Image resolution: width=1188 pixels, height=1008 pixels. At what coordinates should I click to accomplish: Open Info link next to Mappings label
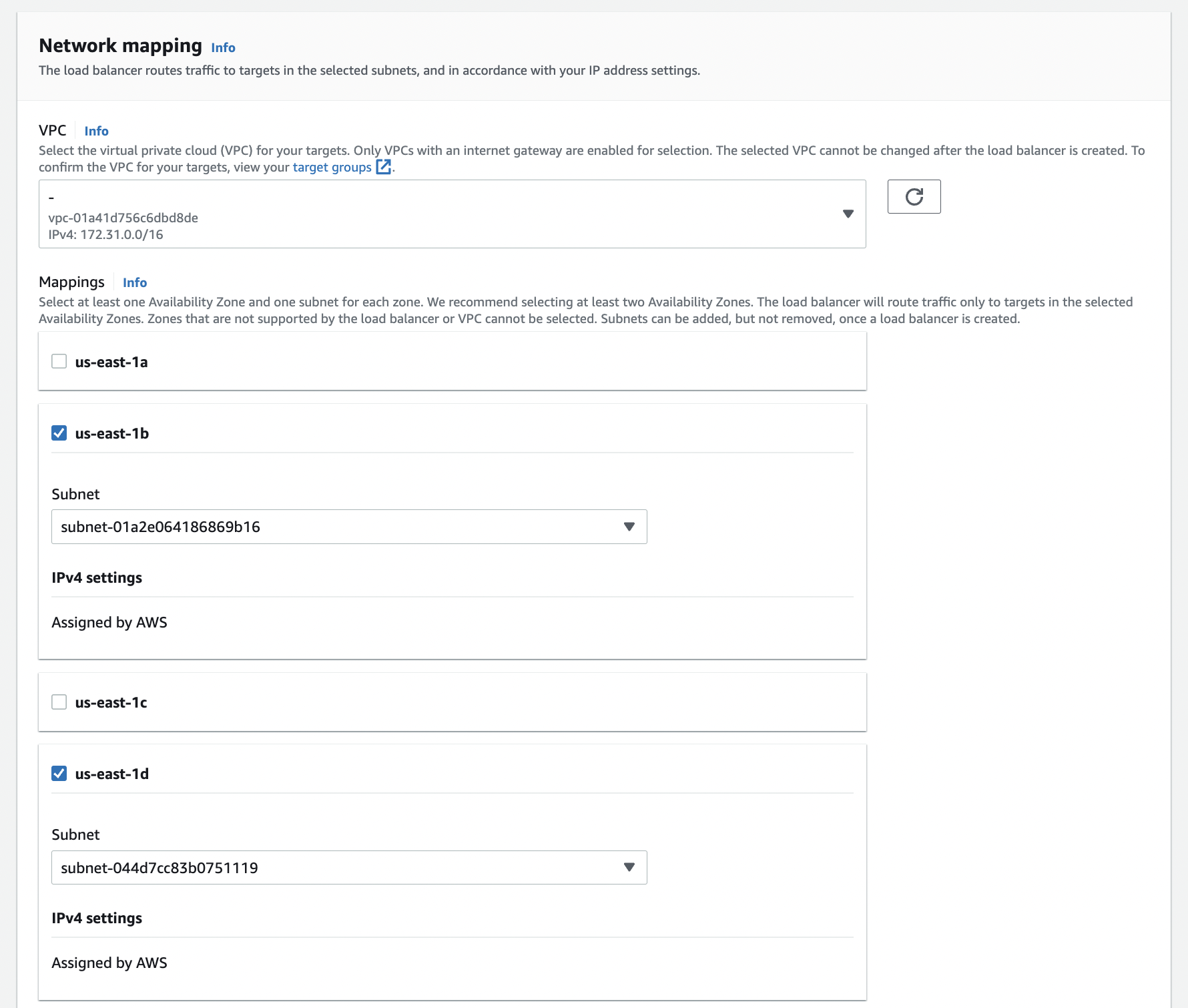[x=135, y=282]
